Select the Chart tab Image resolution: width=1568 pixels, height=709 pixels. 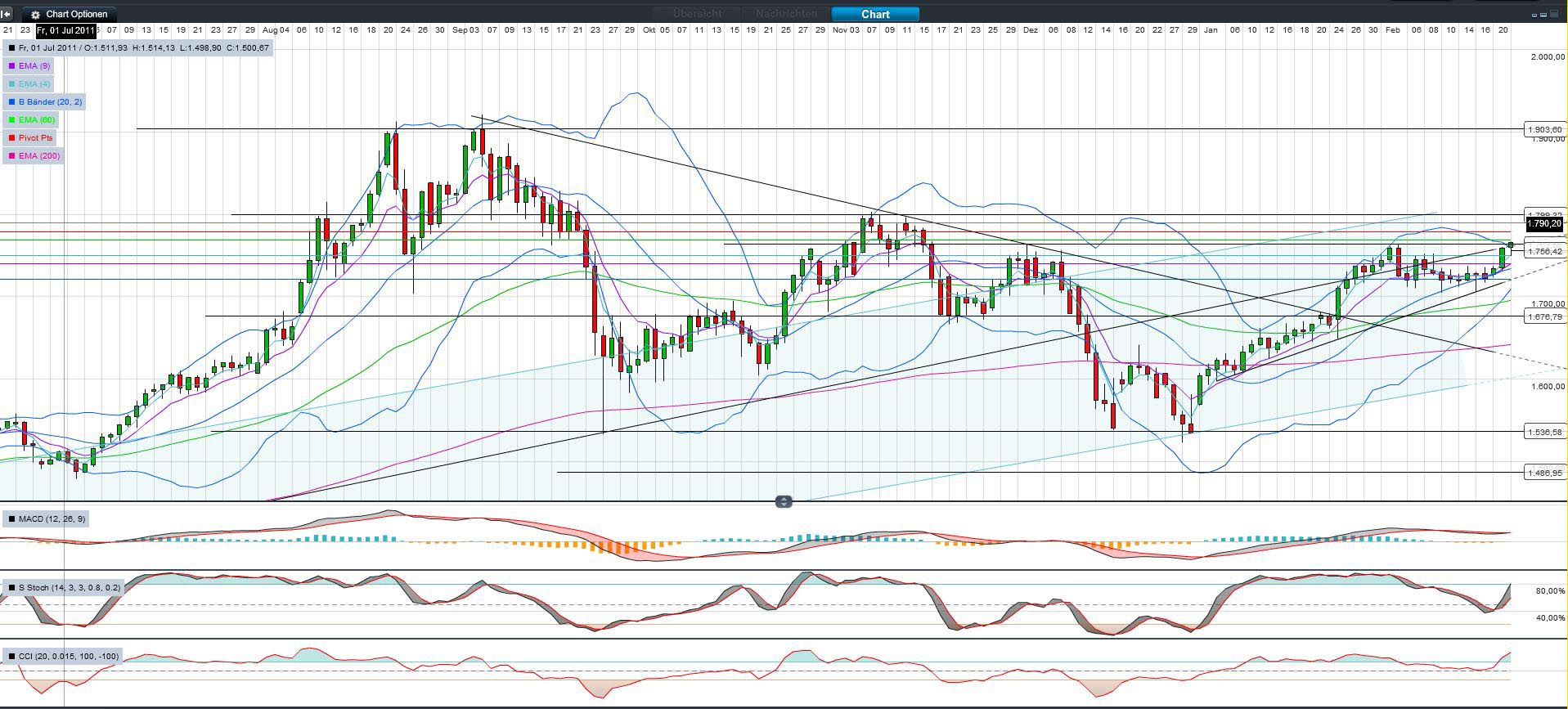click(875, 14)
